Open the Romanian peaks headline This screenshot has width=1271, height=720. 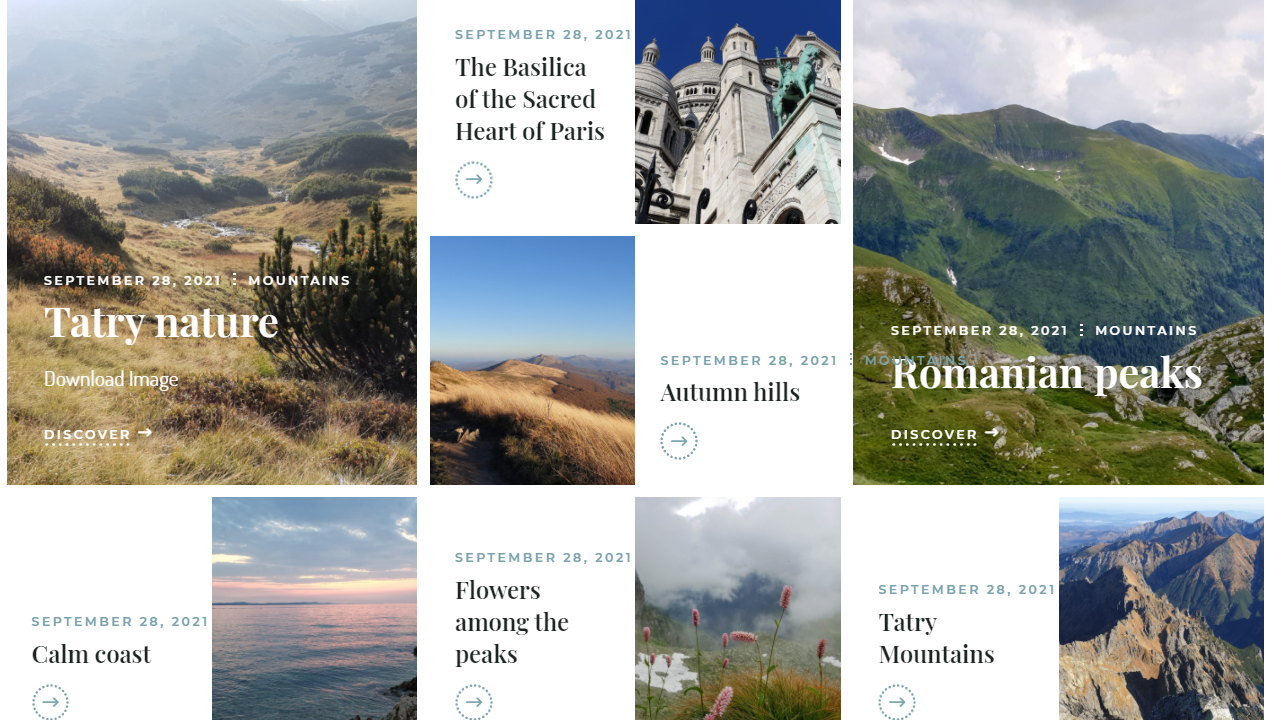pos(1046,373)
